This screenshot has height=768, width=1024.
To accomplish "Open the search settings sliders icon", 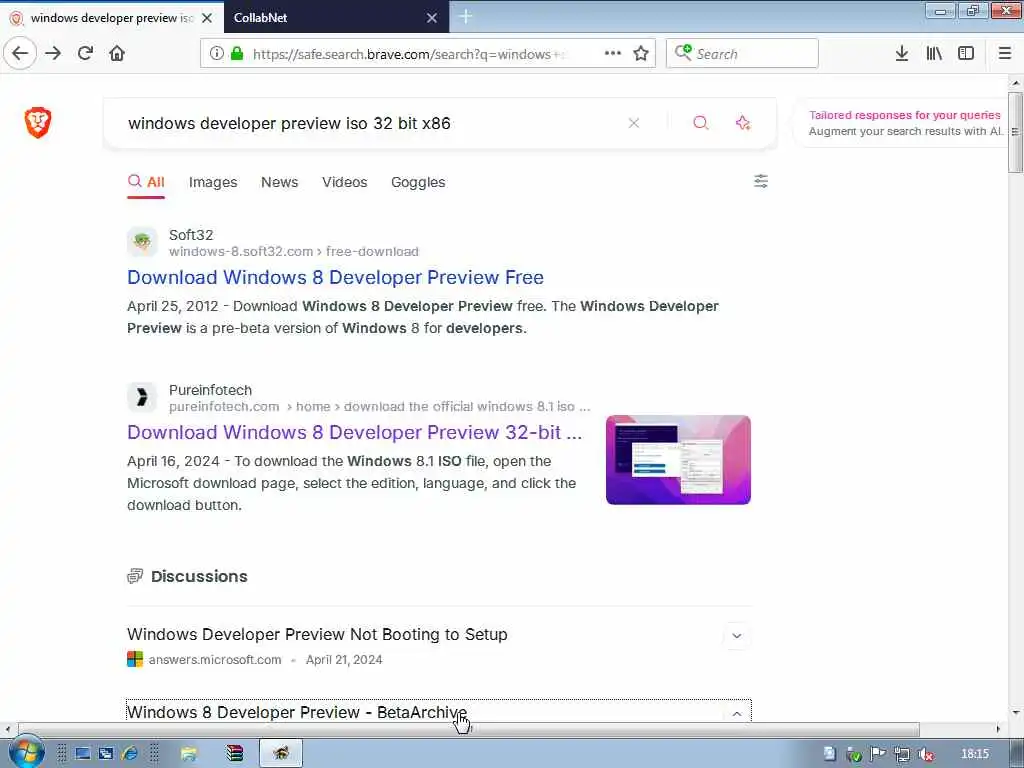I will click(761, 181).
